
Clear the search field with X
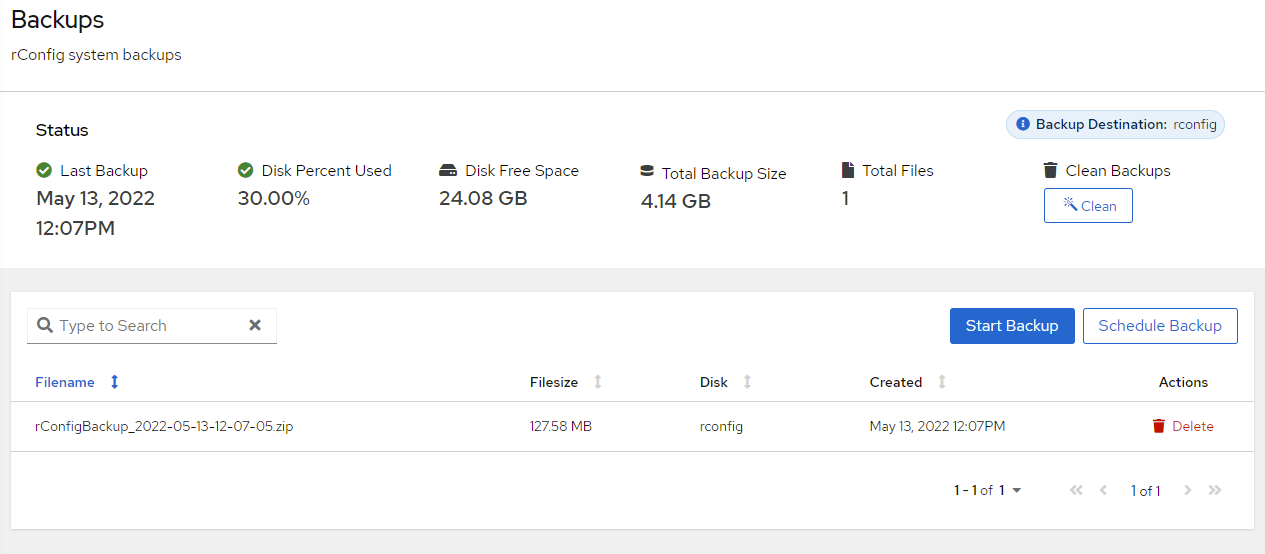(x=255, y=326)
